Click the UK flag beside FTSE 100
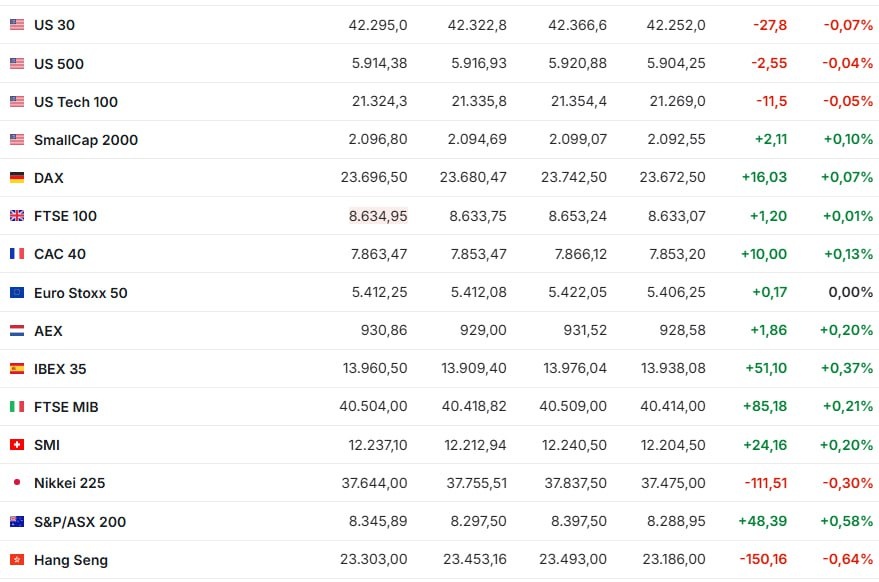This screenshot has width=879, height=582. point(17,216)
